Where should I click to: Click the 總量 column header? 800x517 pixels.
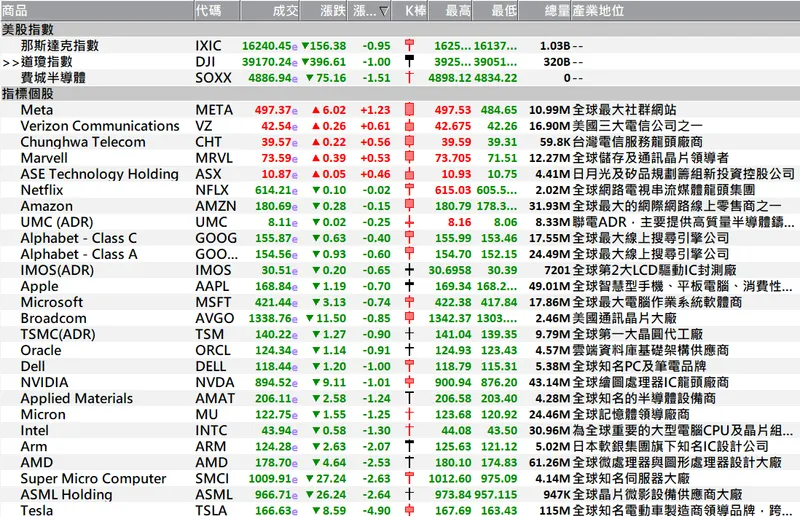544,11
